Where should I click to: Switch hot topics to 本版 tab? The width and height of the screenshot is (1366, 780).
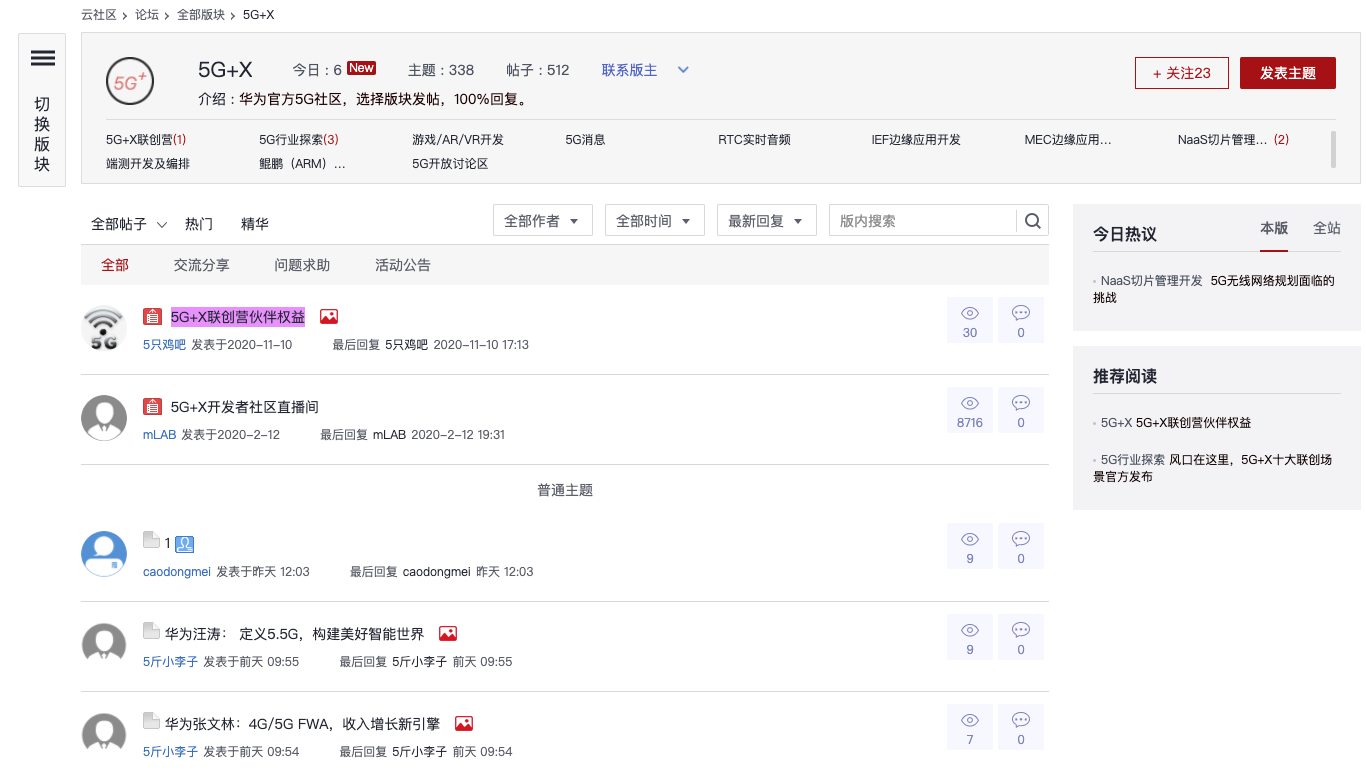(1274, 228)
